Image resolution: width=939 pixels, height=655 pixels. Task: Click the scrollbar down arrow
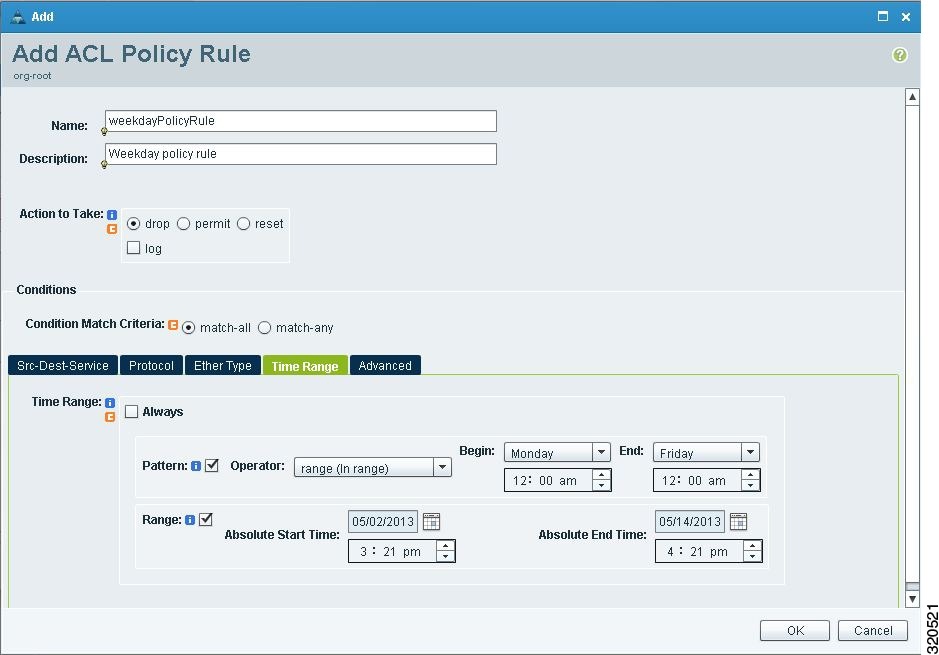(x=912, y=599)
